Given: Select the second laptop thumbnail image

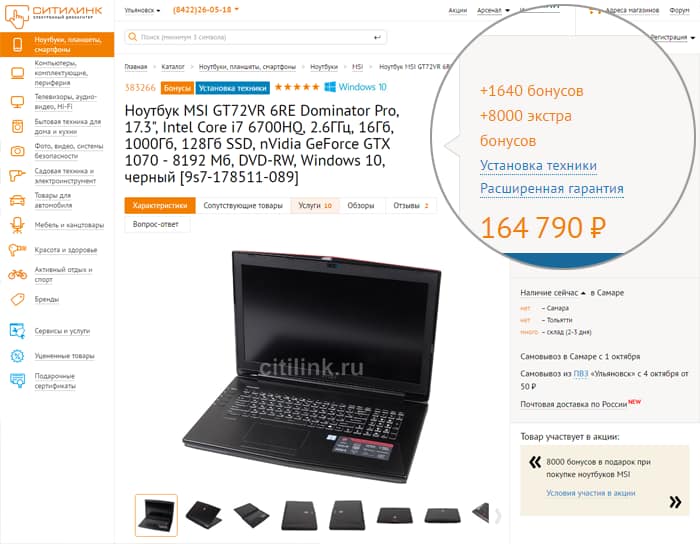Looking at the screenshot, I should (x=204, y=515).
